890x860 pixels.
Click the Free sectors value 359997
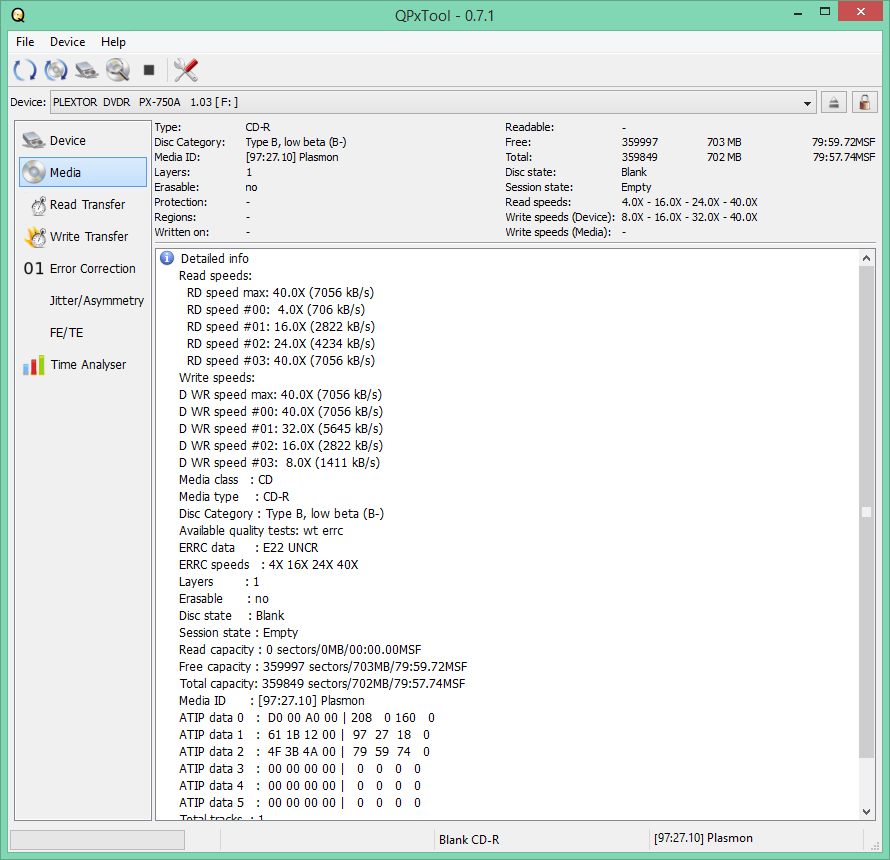coord(640,142)
